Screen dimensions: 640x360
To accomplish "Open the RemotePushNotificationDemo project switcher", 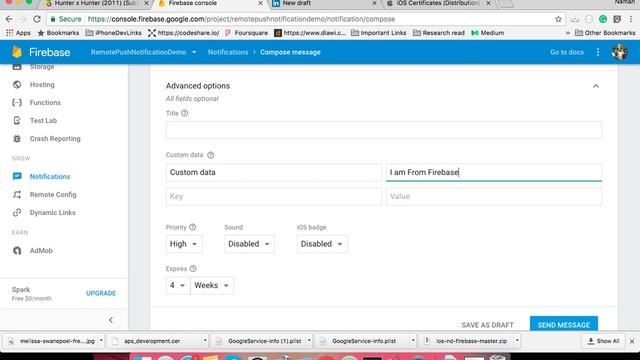I will point(143,52).
